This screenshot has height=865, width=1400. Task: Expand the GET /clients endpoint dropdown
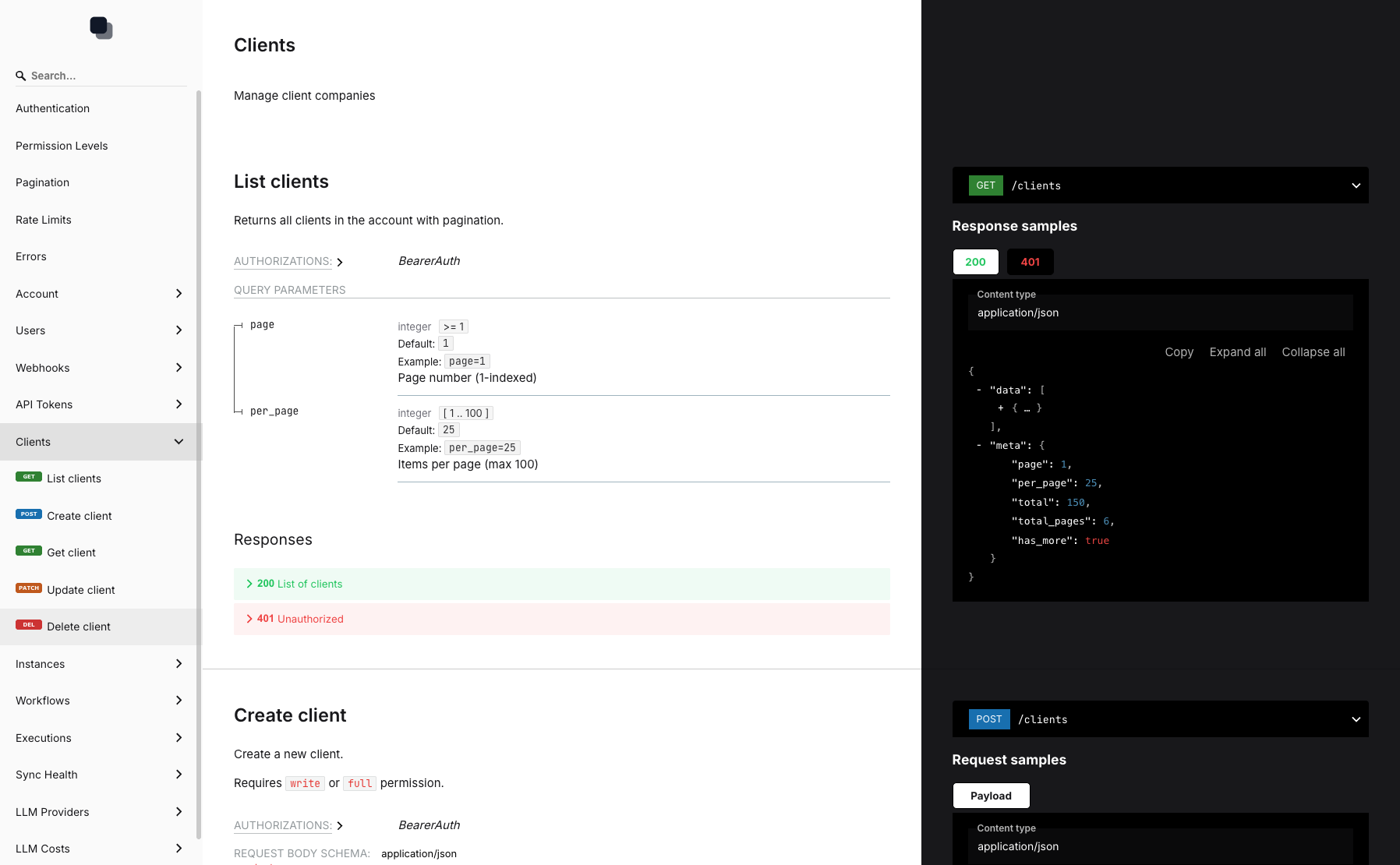coord(1356,185)
